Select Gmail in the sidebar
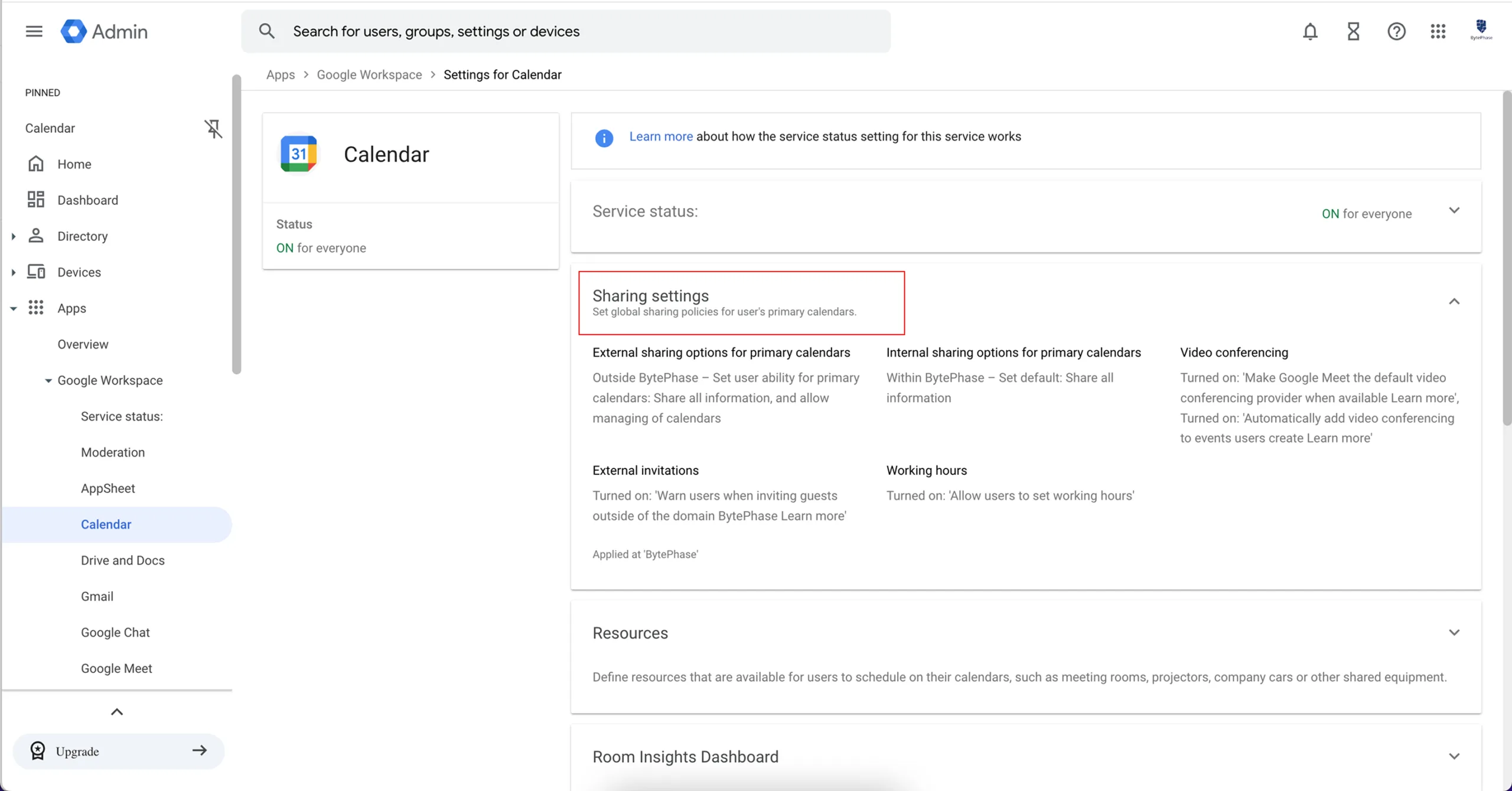 (x=97, y=596)
